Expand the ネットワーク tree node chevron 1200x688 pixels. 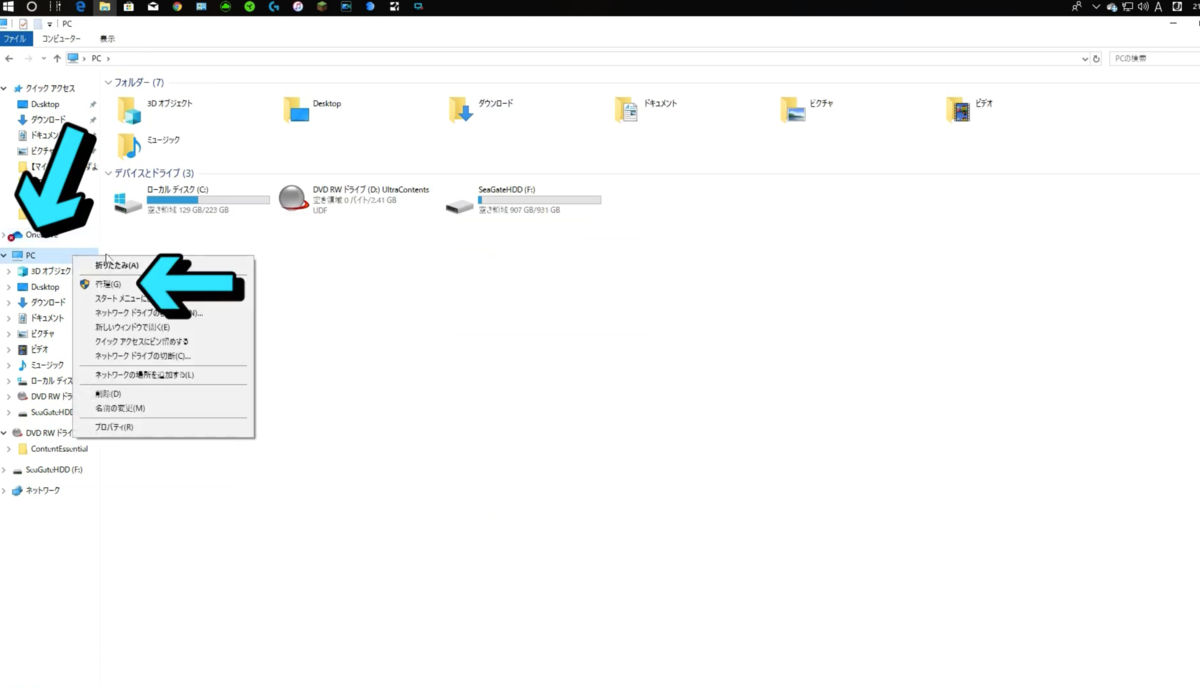click(4, 491)
